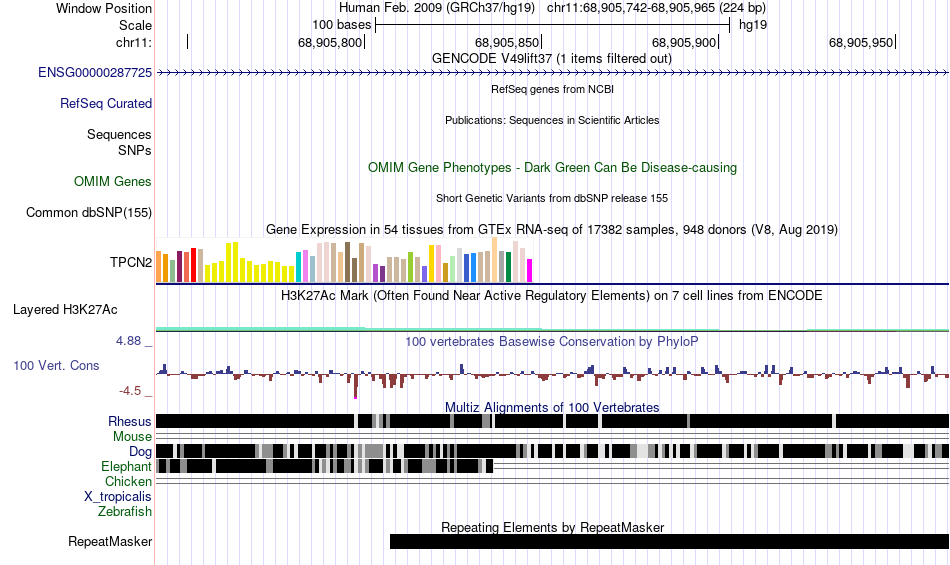950x565 pixels.
Task: Click the RefSeq genes from NCBI title
Action: pyautogui.click(x=552, y=89)
